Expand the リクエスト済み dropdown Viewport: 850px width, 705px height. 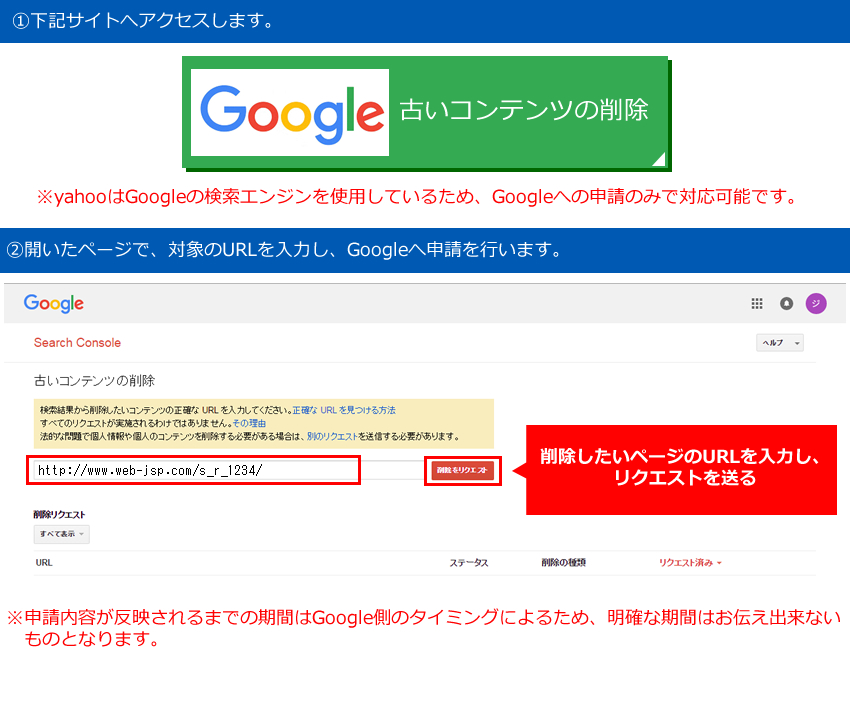pyautogui.click(x=690, y=562)
